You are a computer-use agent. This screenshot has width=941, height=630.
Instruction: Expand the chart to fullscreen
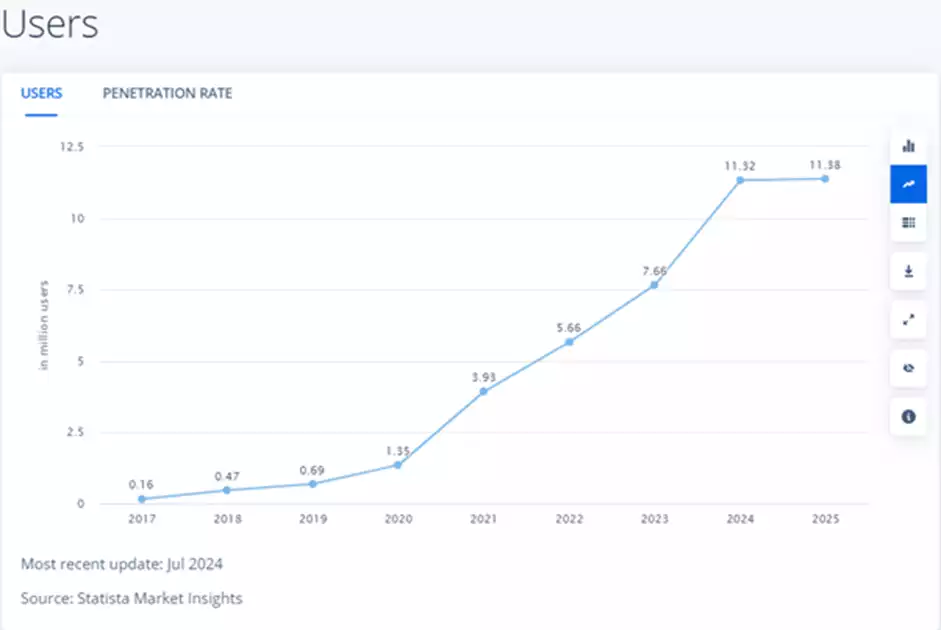908,322
